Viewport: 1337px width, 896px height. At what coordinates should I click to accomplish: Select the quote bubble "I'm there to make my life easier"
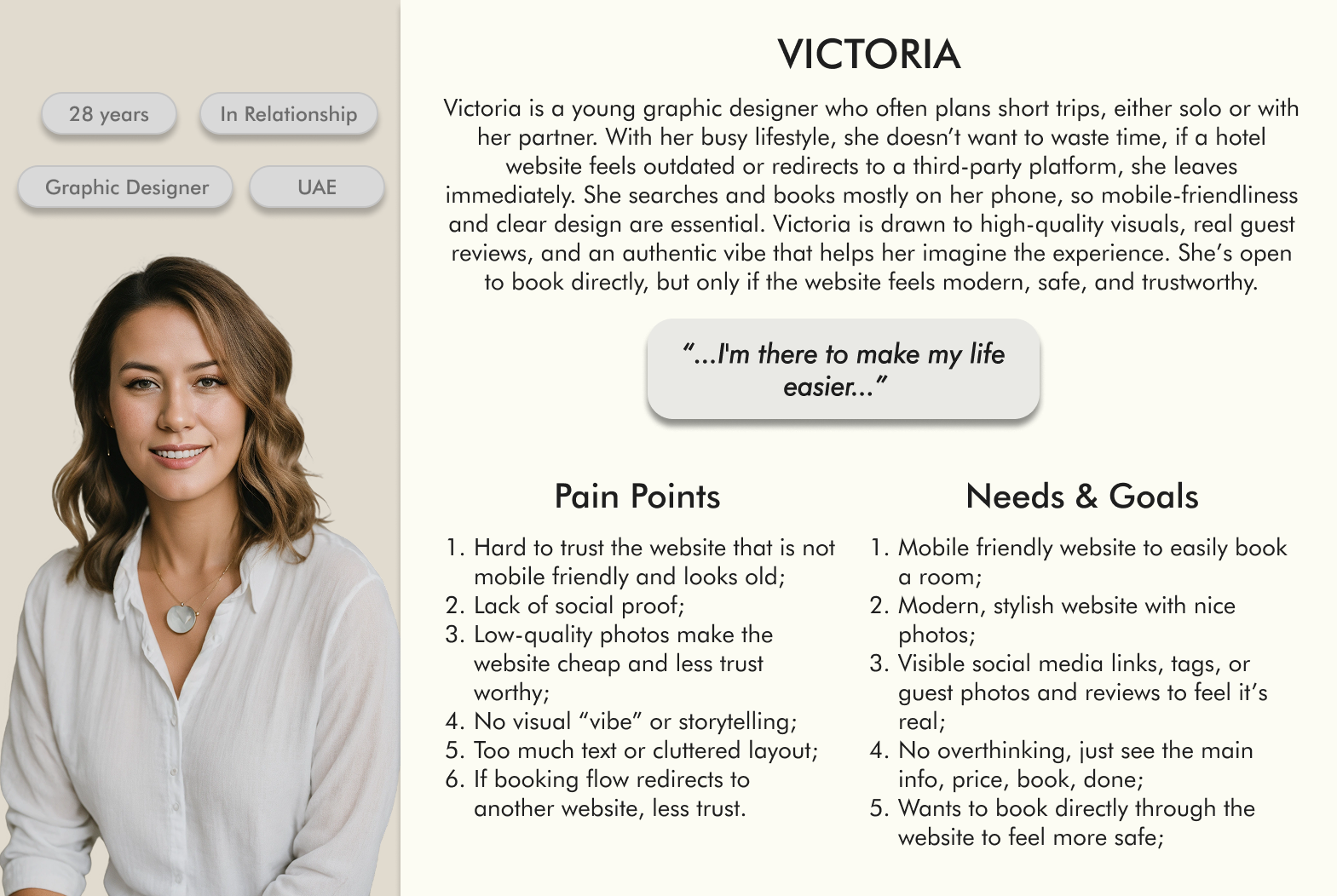pyautogui.click(x=844, y=370)
